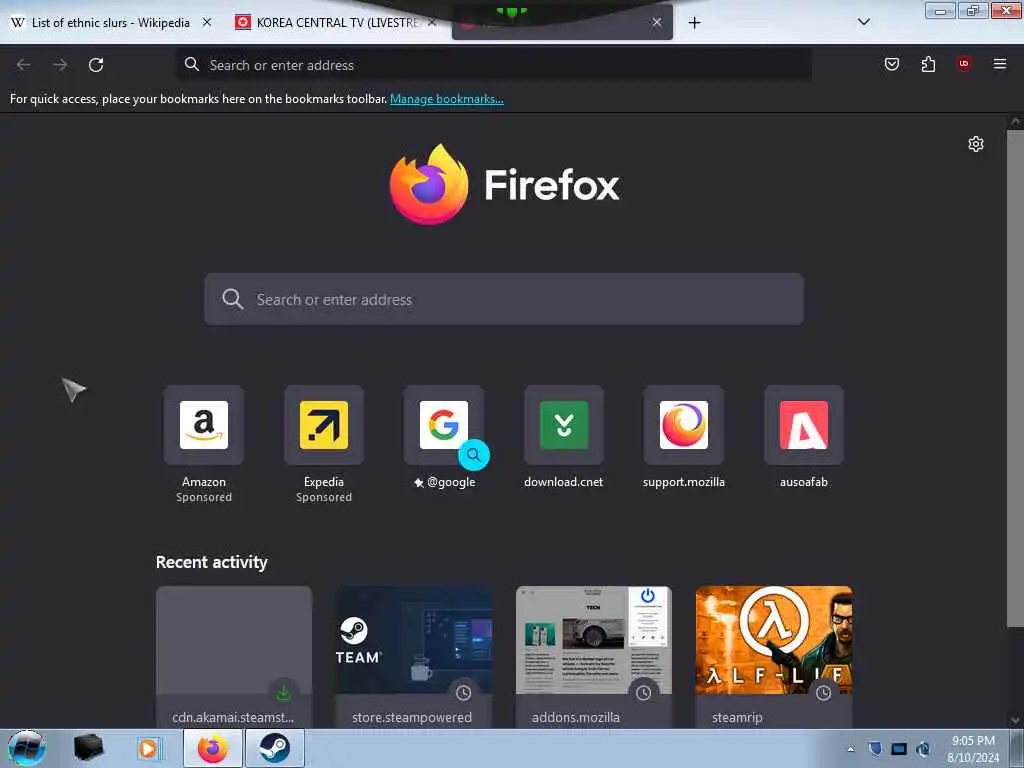Close the Wikipedia tab
Screen dimensions: 1024x768
[207, 22]
